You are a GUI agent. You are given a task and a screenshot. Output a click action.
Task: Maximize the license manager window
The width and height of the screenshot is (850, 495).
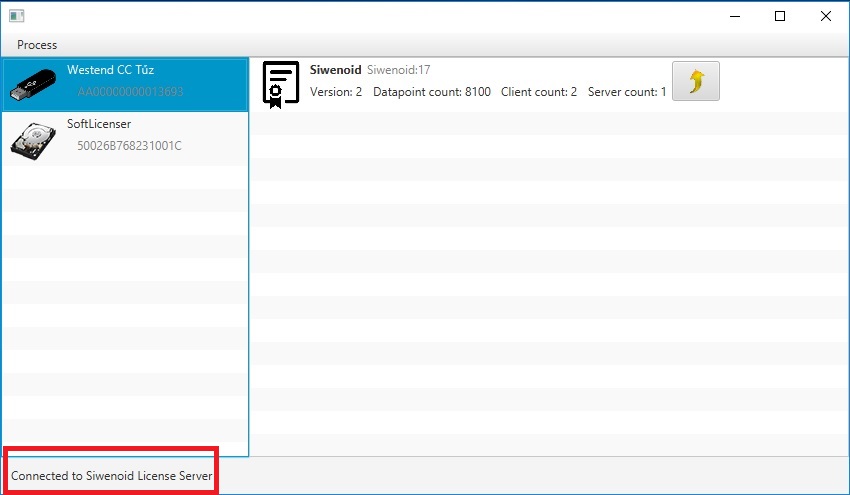(780, 16)
